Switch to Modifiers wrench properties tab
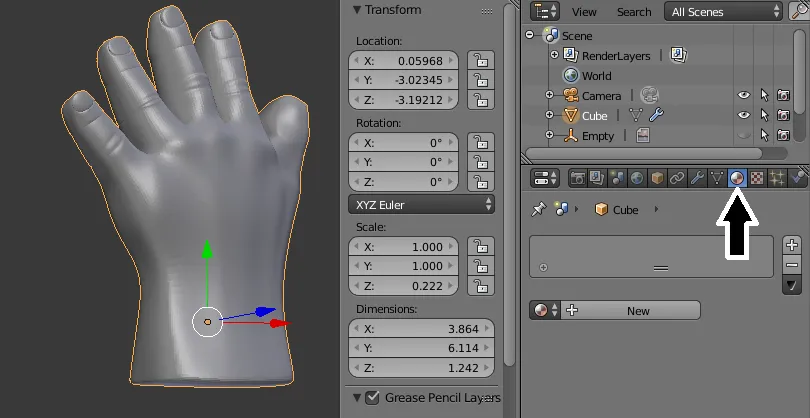810x418 pixels. pyautogui.click(x=697, y=178)
